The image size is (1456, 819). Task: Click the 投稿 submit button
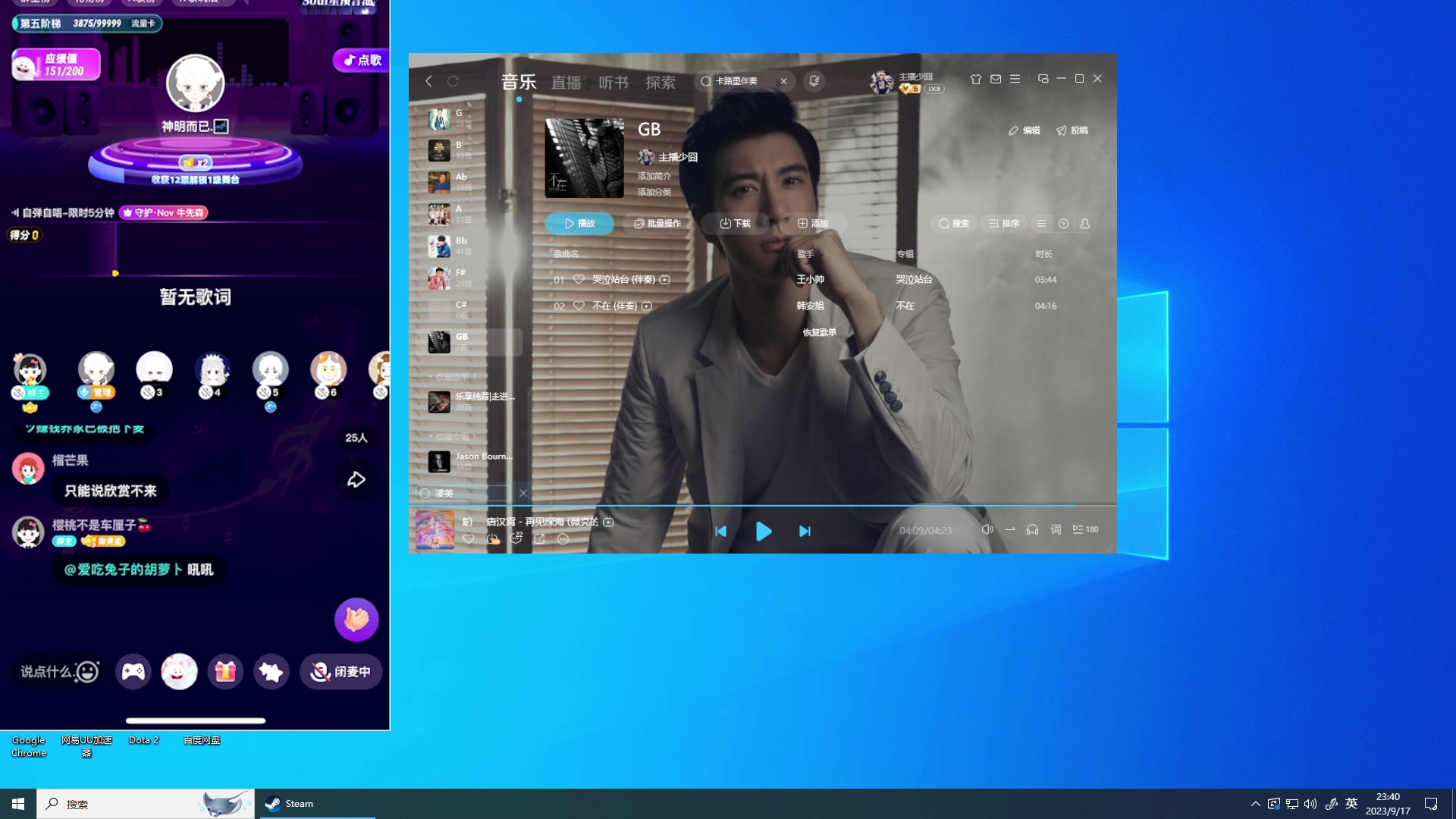(1072, 130)
